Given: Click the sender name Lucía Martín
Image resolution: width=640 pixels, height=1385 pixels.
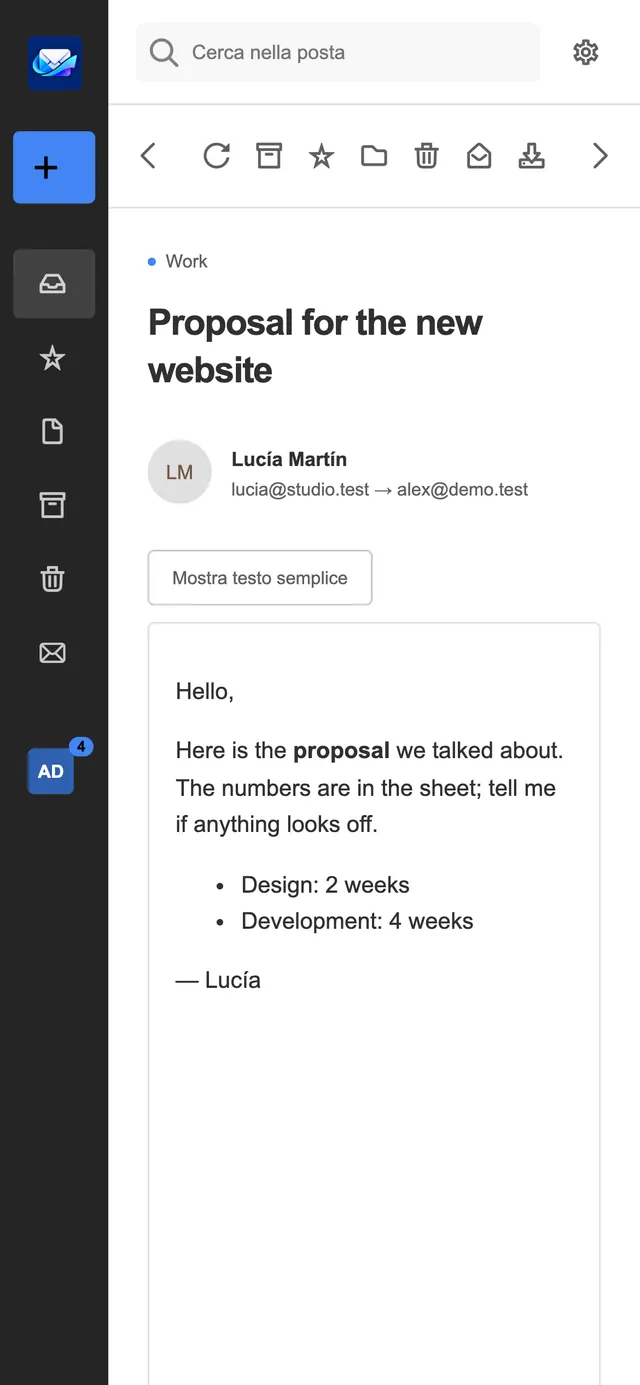Looking at the screenshot, I should pos(289,459).
